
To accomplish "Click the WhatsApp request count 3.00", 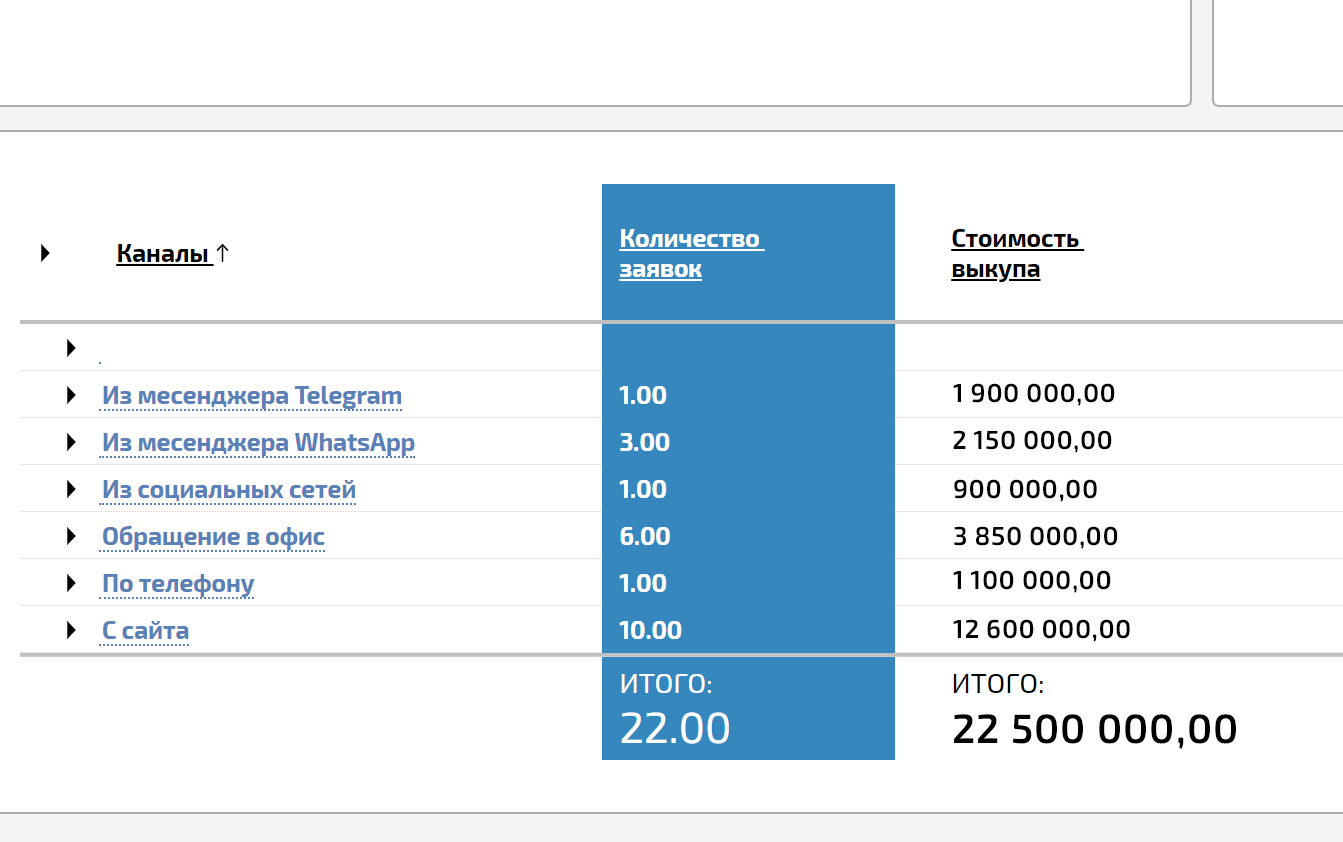I will pos(645,443).
